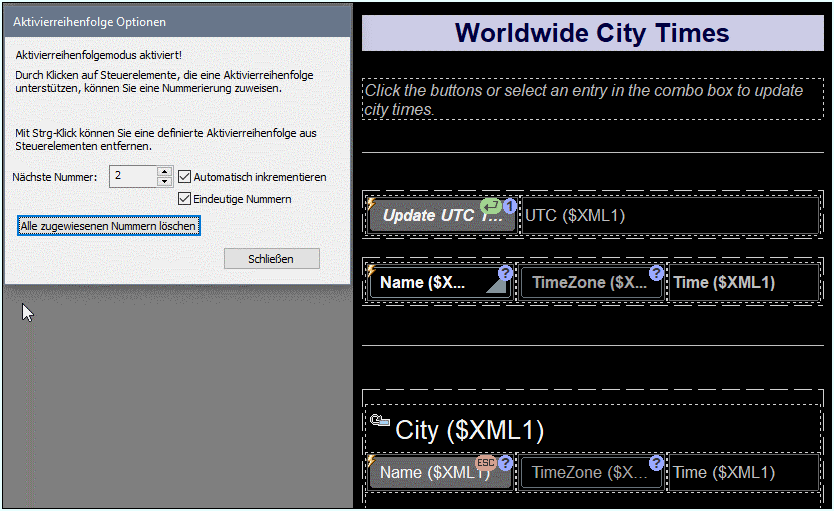Click the ESC badge on lower Name button

pos(485,463)
